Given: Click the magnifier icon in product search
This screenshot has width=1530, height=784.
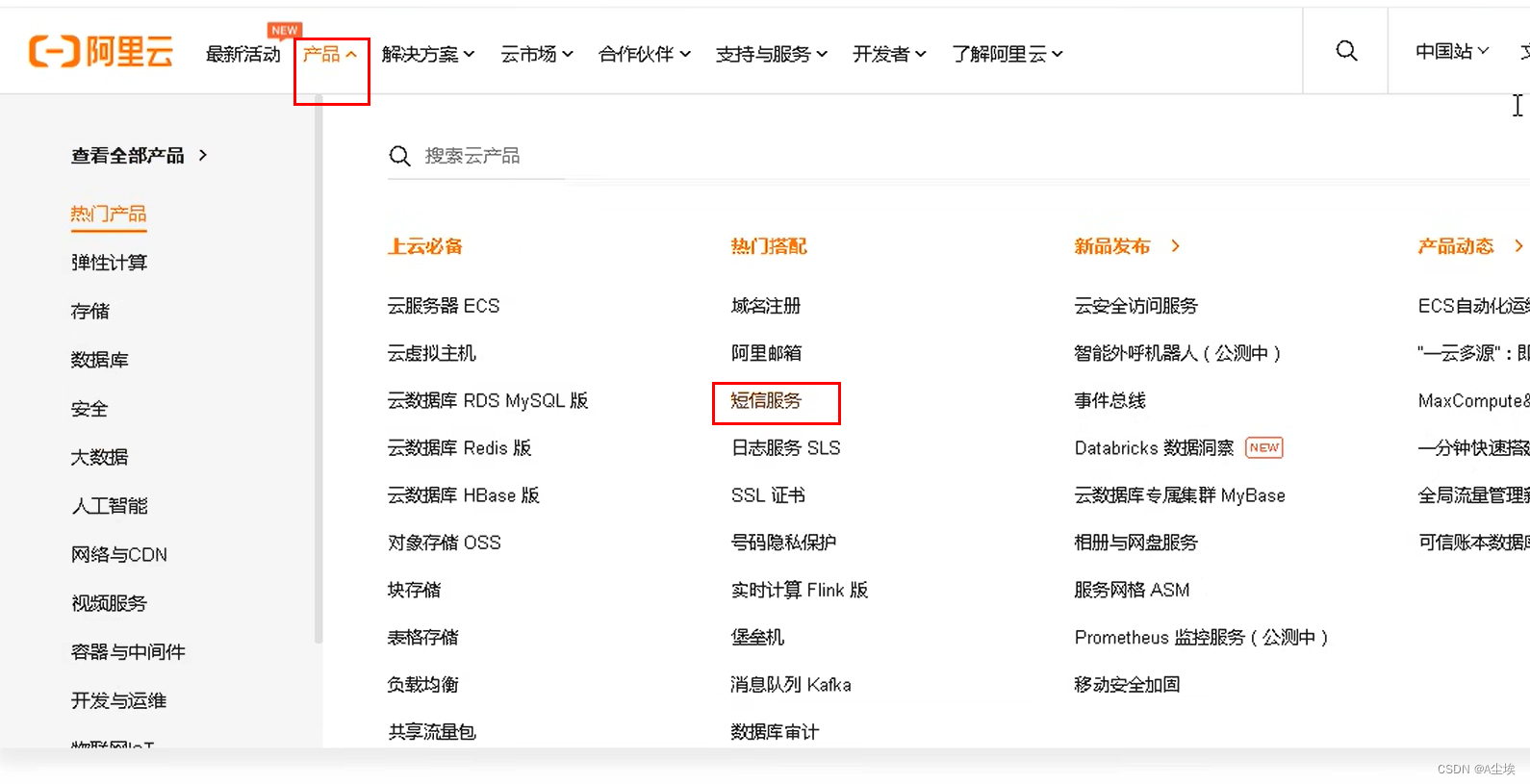Looking at the screenshot, I should [399, 156].
